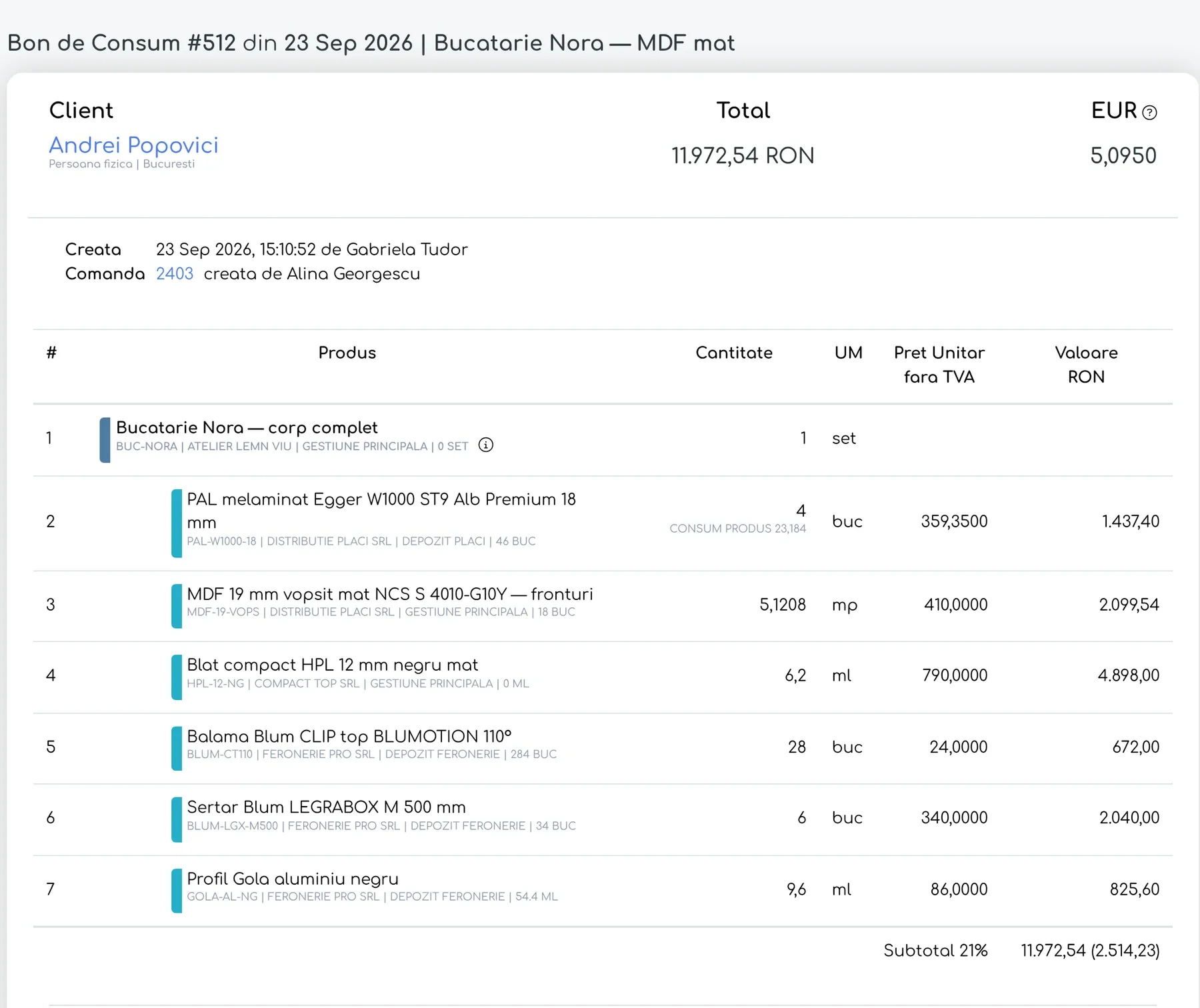Click teal marker beside PAL melaminat Egger row
Screen dimensions: 1200x1008
(x=177, y=523)
